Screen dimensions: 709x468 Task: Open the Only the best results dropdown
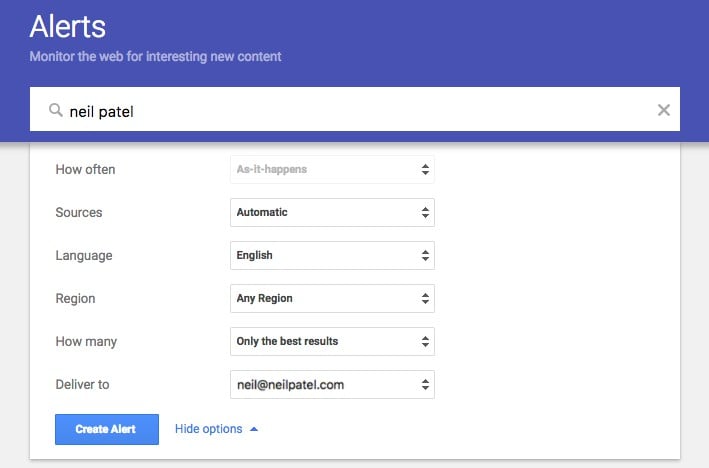(332, 341)
